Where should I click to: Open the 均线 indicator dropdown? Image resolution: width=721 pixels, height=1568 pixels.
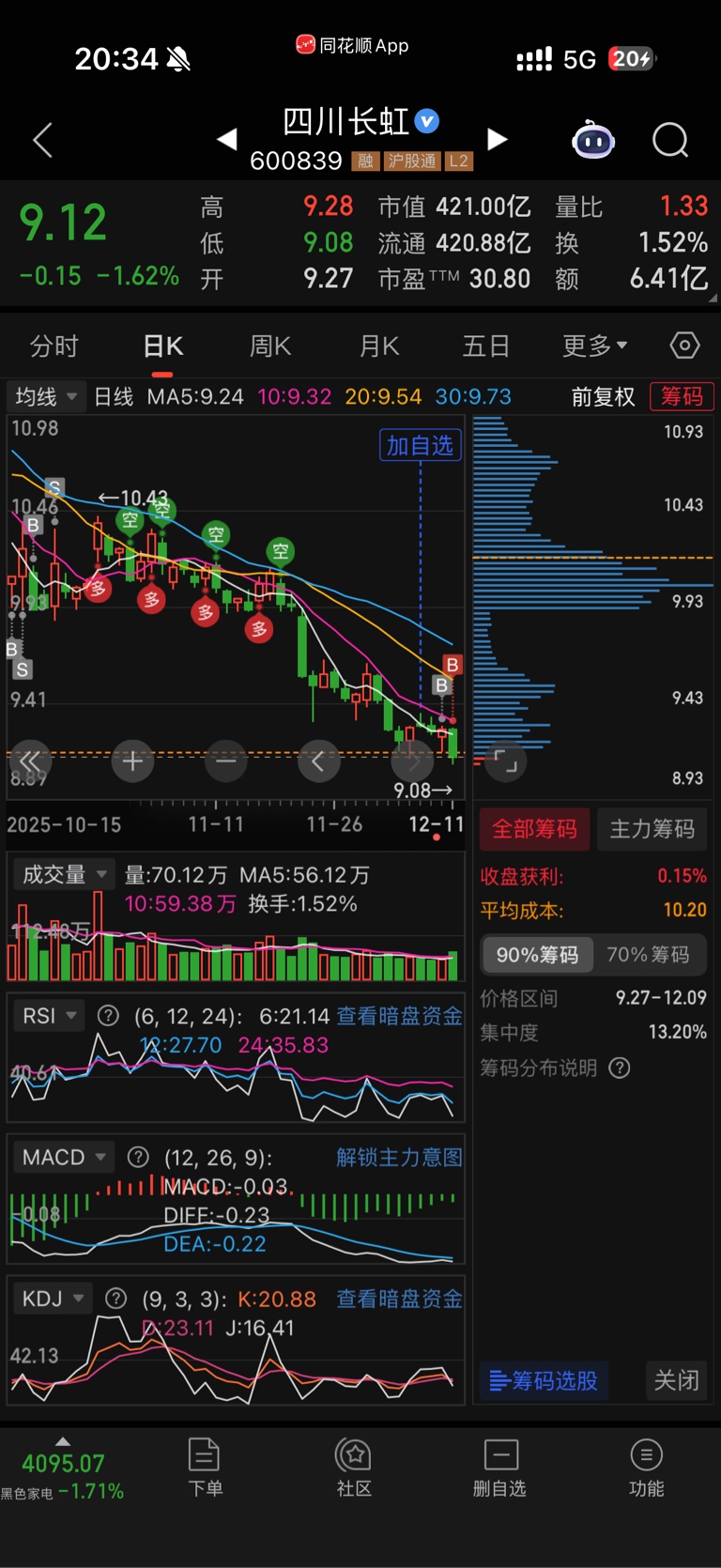[46, 396]
